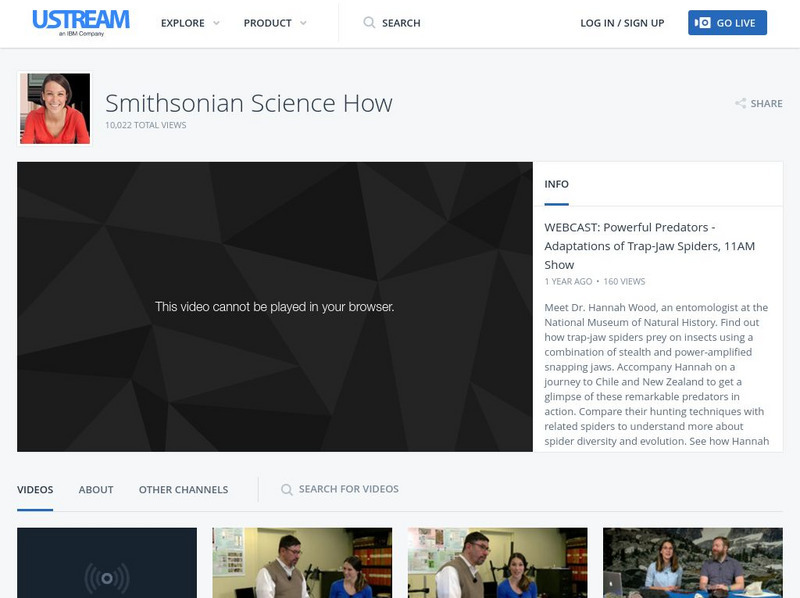This screenshot has height=598, width=800.
Task: Click the header search magnifier icon
Action: pyautogui.click(x=369, y=22)
